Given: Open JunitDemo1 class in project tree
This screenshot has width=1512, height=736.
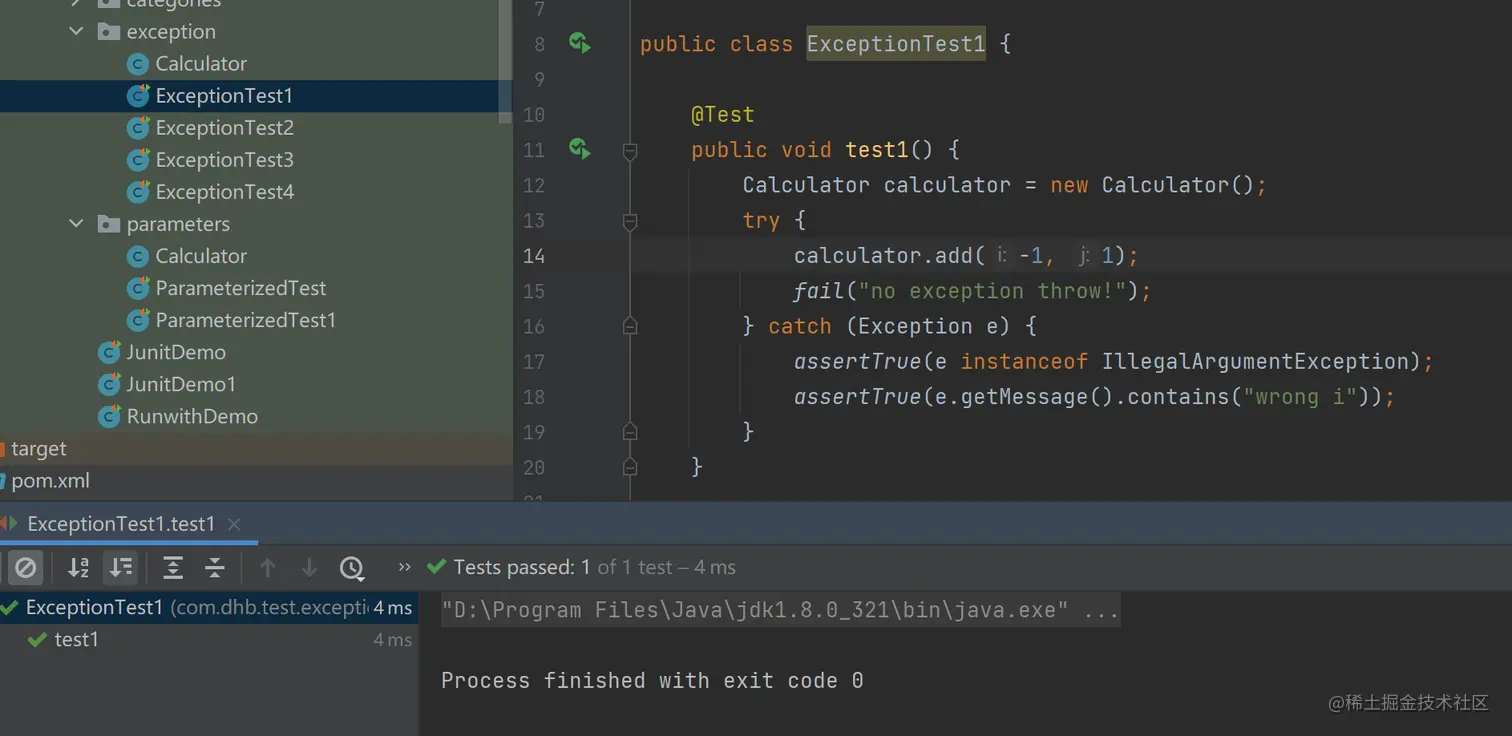Looking at the screenshot, I should pyautogui.click(x=181, y=384).
